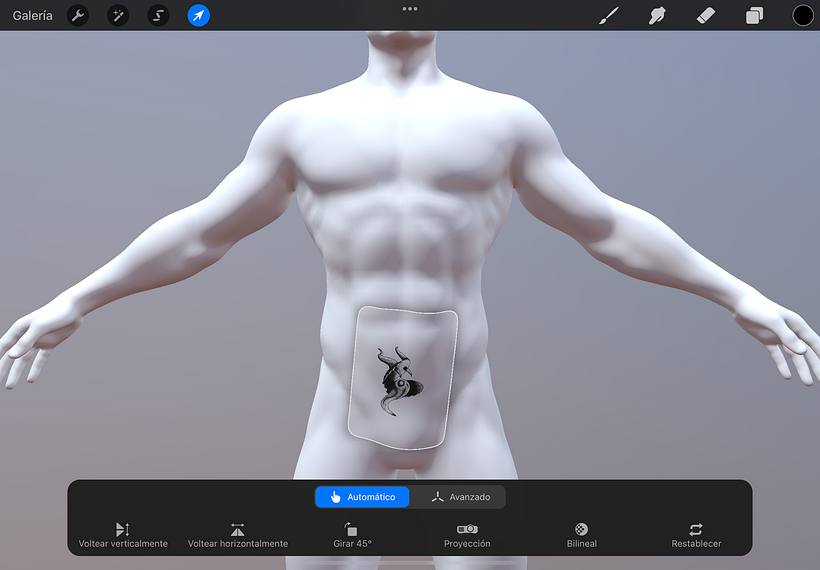Open the Layers panel
820x570 pixels.
(x=754, y=16)
